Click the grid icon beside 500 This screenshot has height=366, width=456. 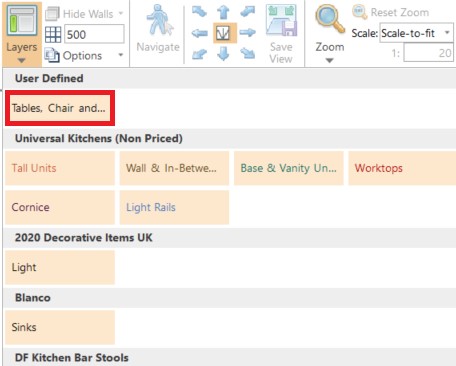click(53, 34)
